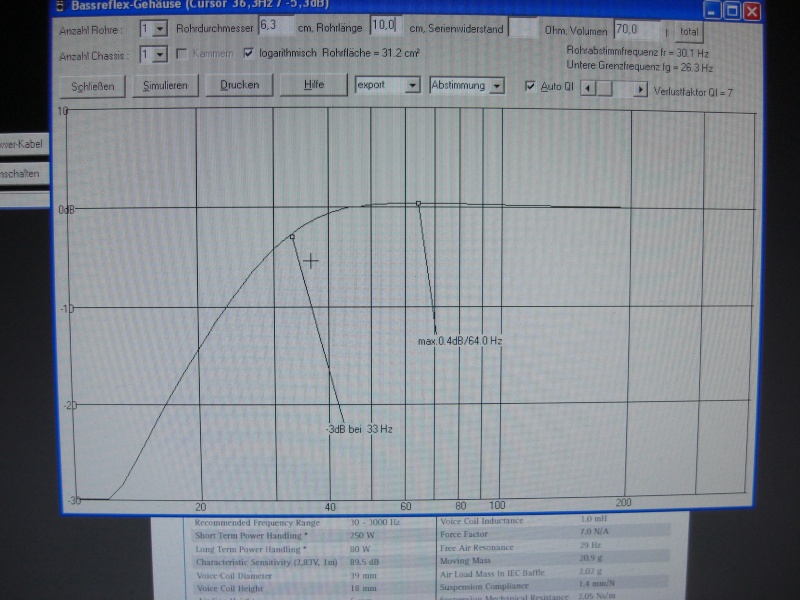Click the Rohrlänge input field
This screenshot has height=600, width=800.
386,24
